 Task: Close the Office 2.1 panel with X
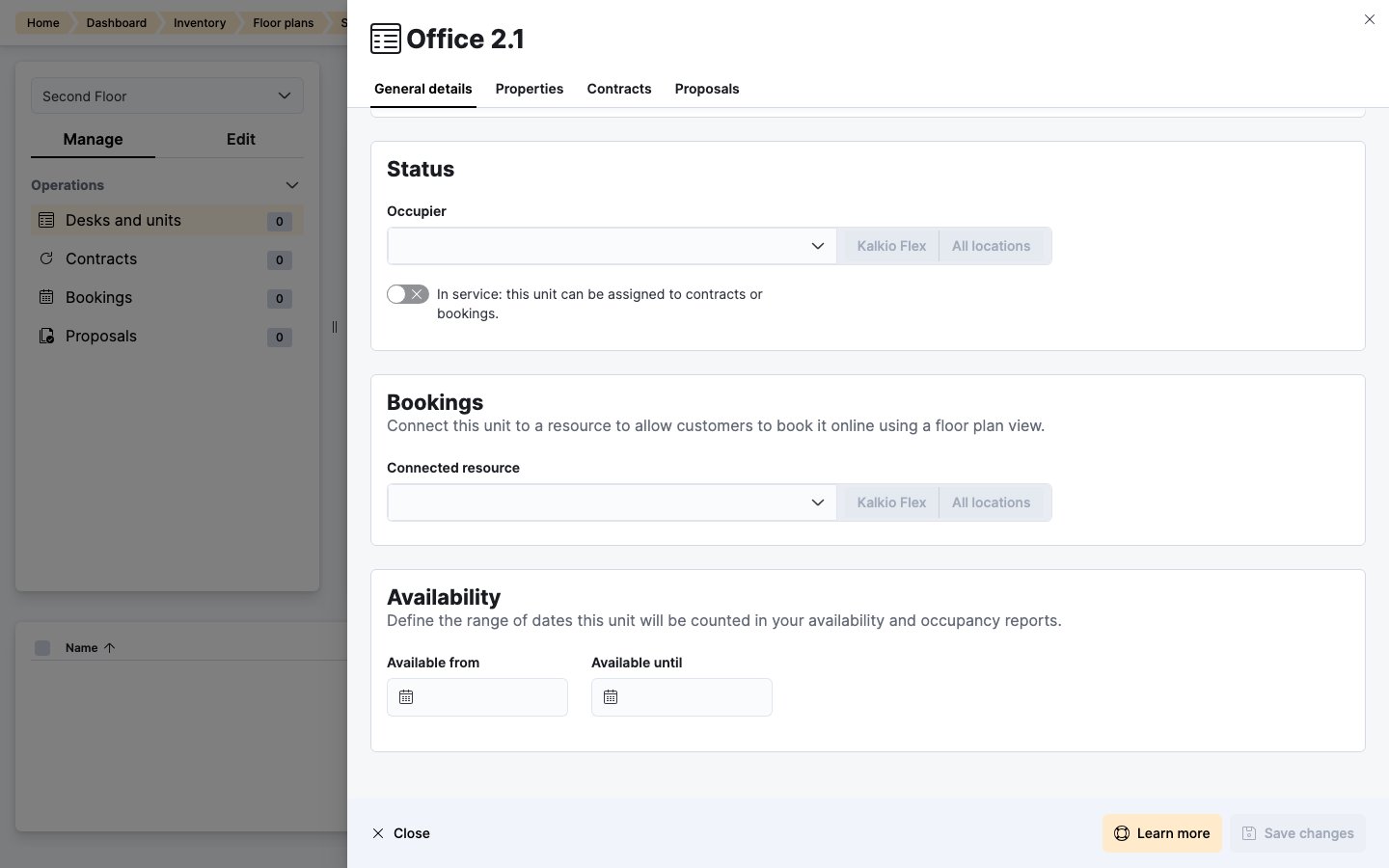coord(1370,19)
